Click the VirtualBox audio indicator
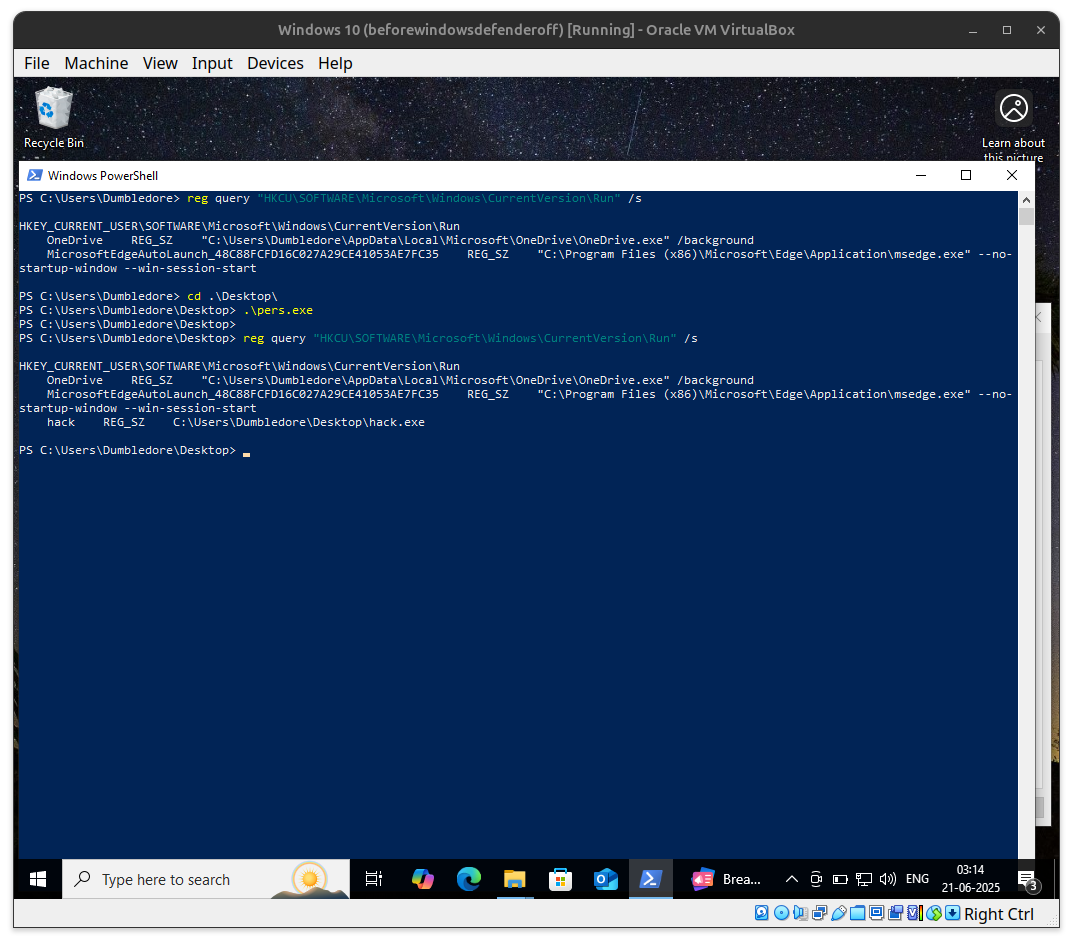The height and width of the screenshot is (944, 1073). 800,913
